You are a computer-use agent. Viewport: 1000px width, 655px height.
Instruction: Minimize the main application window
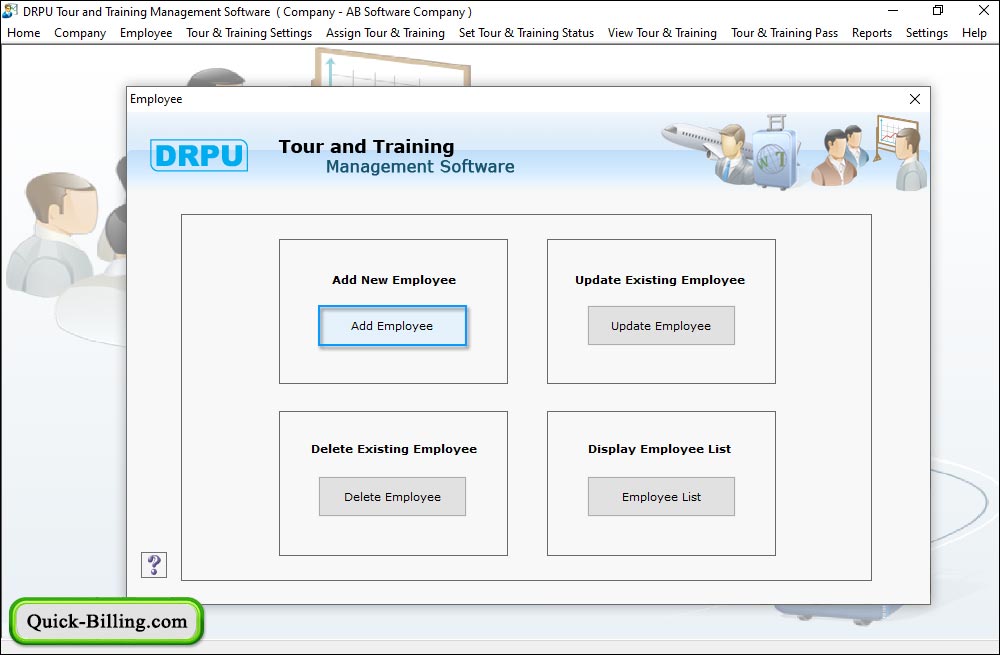(893, 11)
